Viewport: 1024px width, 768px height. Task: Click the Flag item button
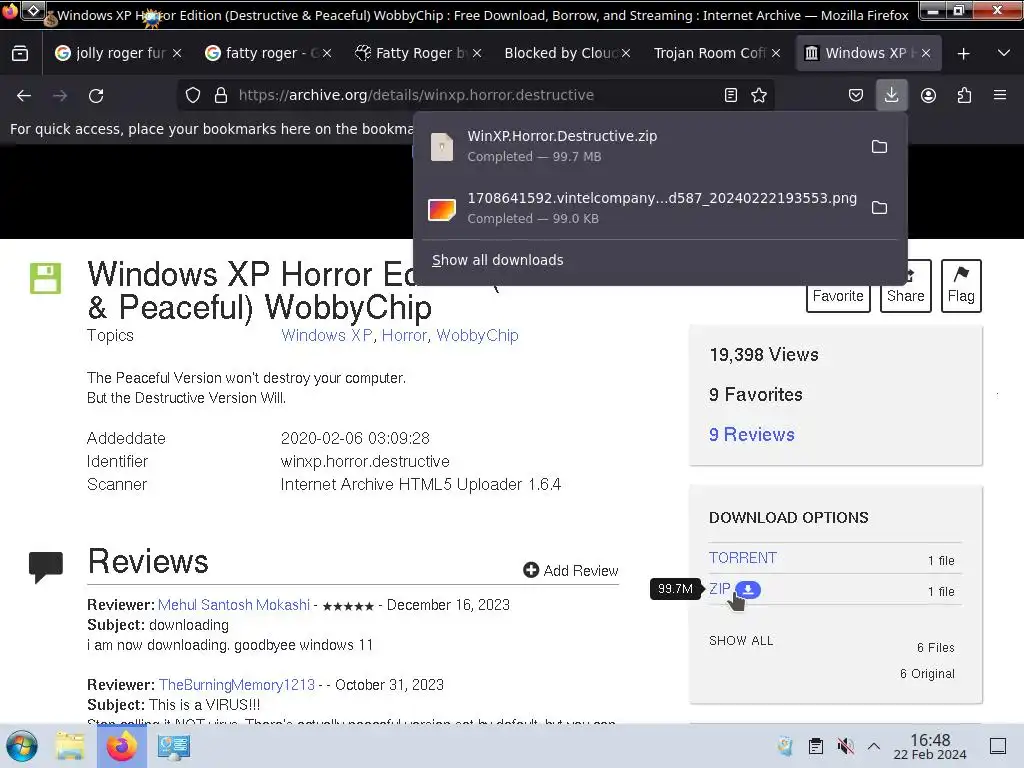[961, 286]
